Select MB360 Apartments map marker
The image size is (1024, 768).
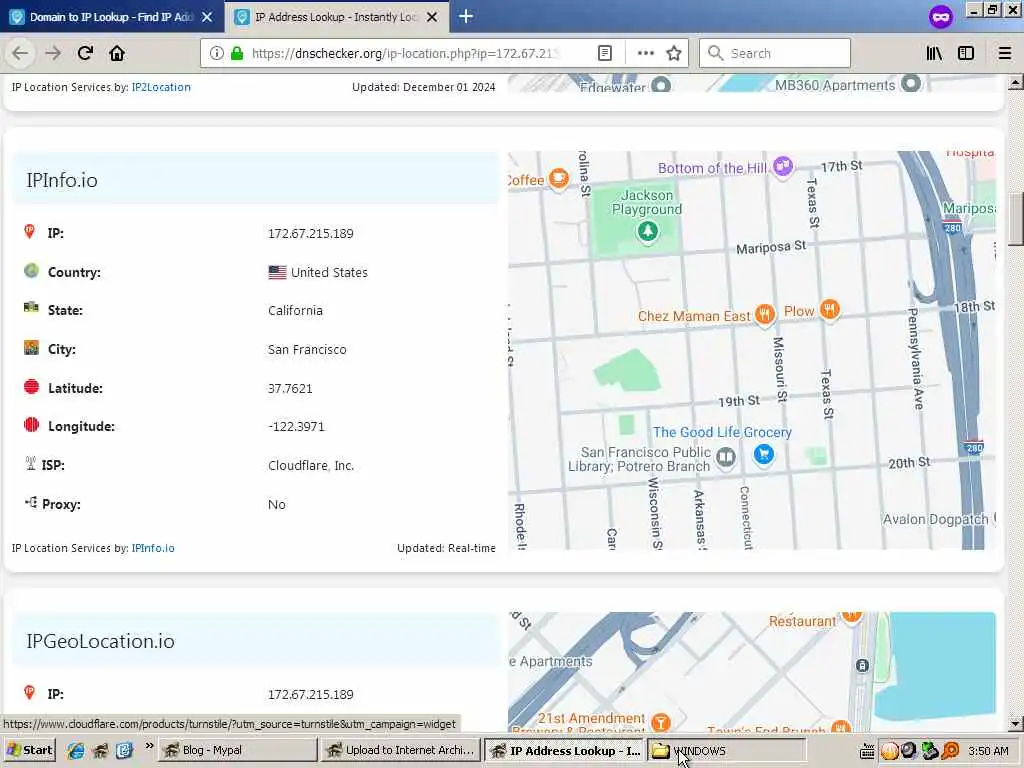[911, 83]
